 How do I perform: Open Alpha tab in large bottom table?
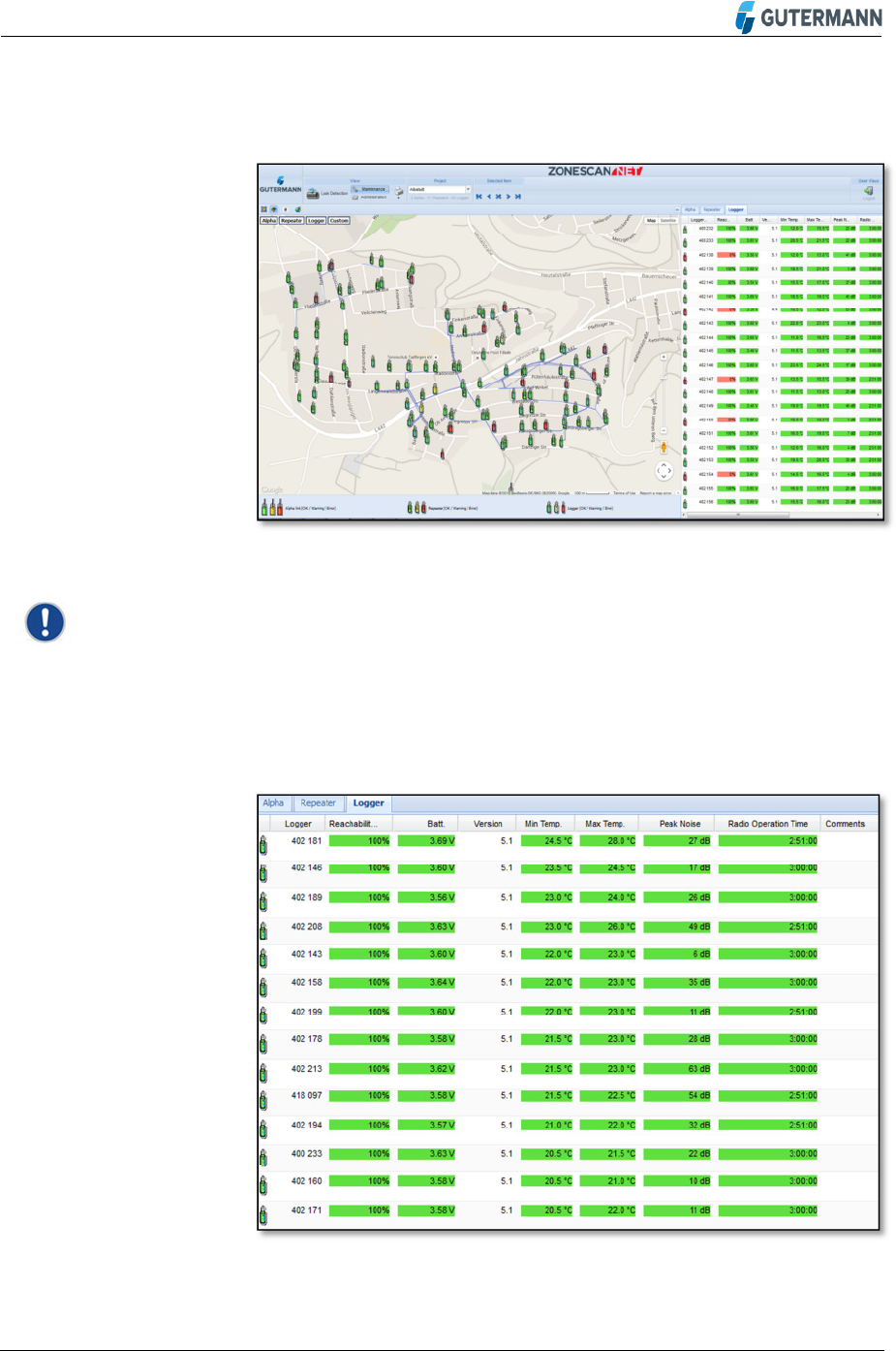coord(273,803)
